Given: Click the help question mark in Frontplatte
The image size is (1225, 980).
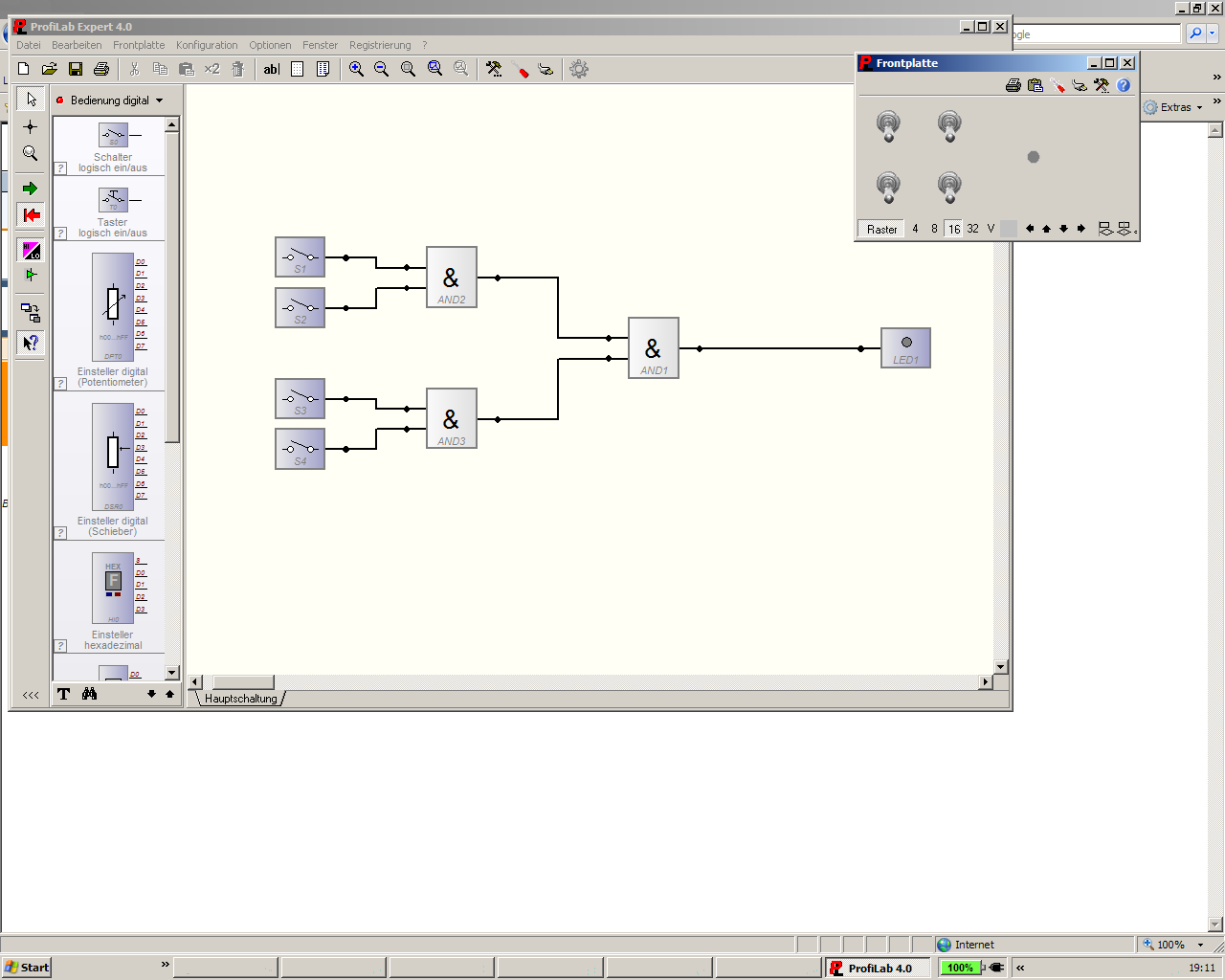Looking at the screenshot, I should click(x=1124, y=85).
